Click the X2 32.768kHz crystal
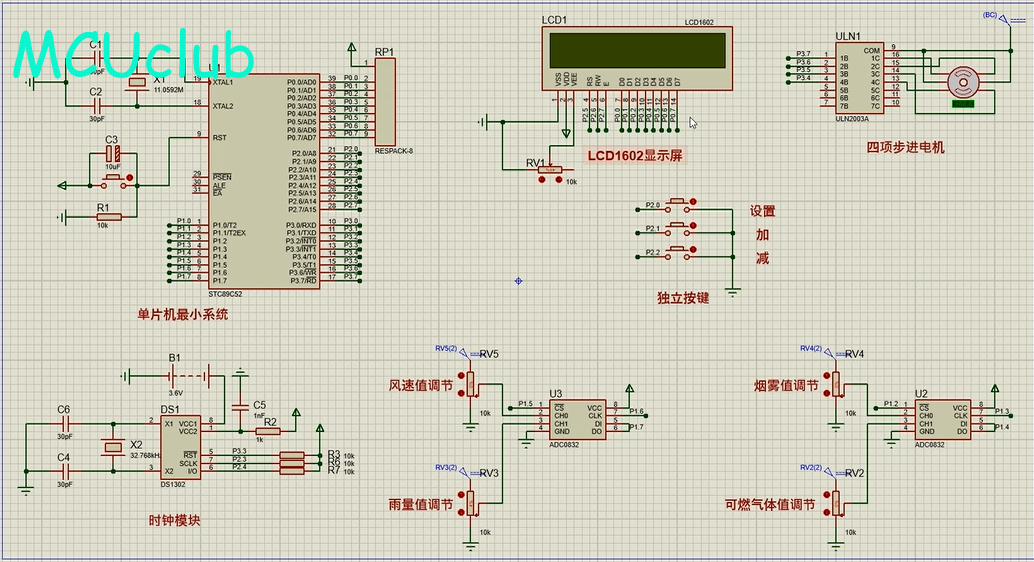Viewport: 1034px width, 562px height. click(x=112, y=447)
